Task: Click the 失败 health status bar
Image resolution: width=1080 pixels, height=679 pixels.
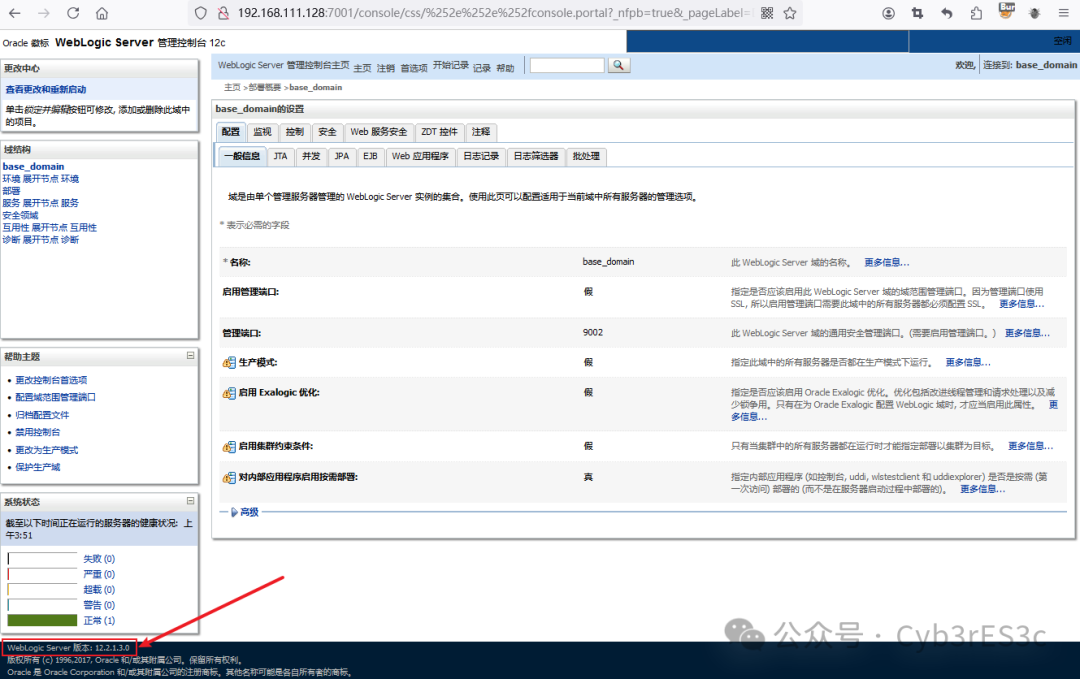Action: pos(42,558)
